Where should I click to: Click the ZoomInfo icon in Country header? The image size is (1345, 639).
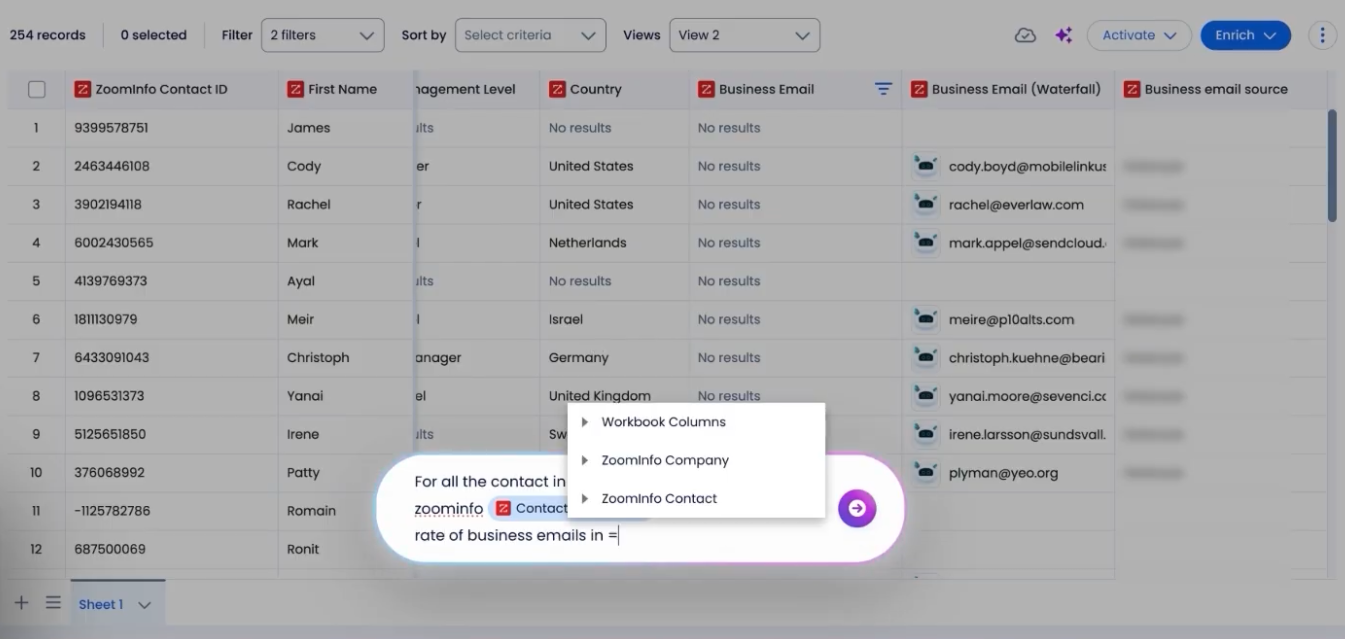click(x=557, y=89)
